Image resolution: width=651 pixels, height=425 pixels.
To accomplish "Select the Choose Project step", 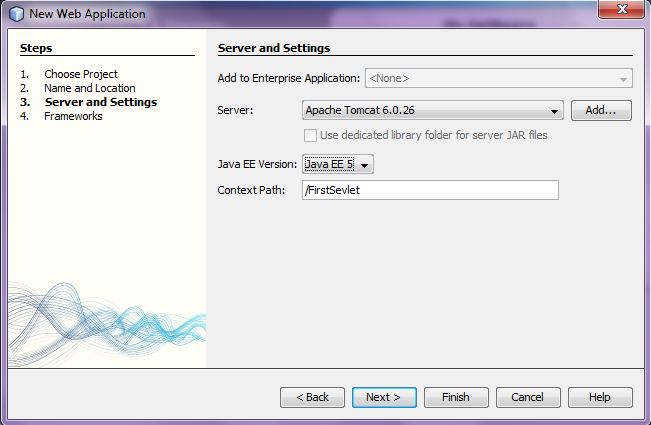I will pyautogui.click(x=81, y=74).
